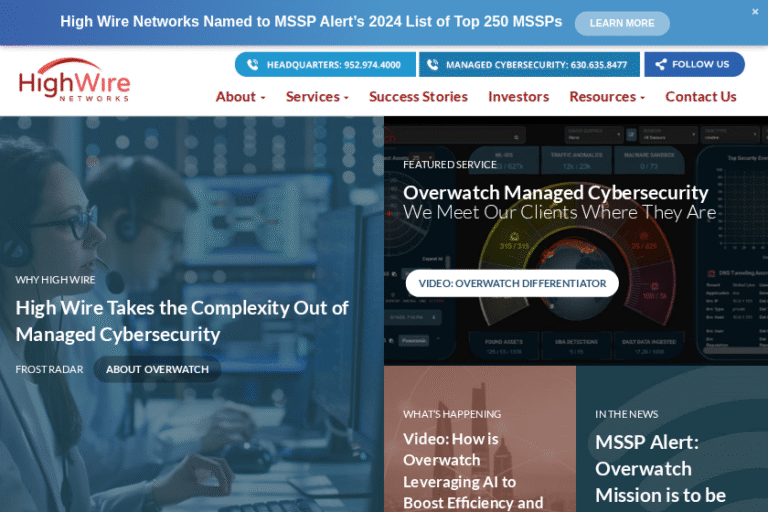Expand the About dropdown menu
The height and width of the screenshot is (512, 768).
[240, 97]
